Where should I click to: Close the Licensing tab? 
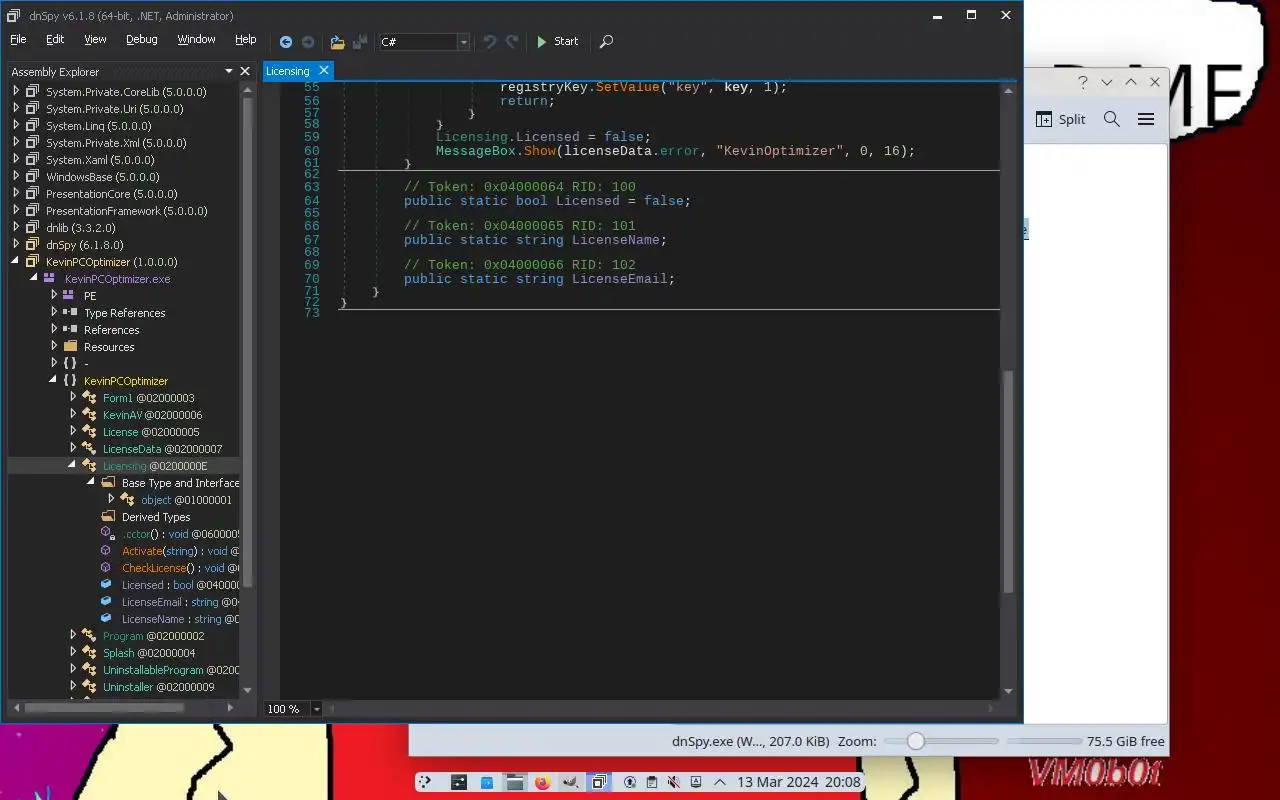(323, 71)
